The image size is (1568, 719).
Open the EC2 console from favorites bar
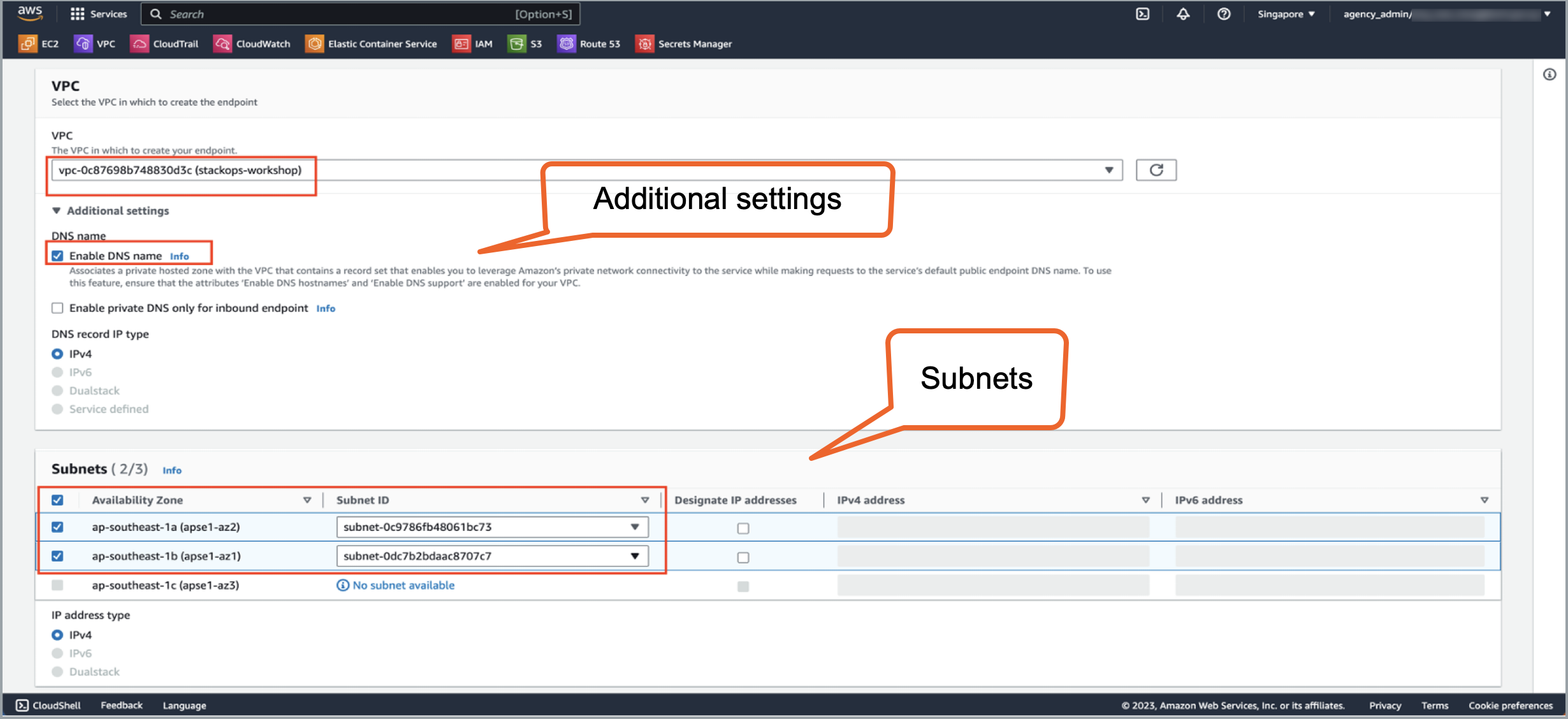[x=38, y=43]
